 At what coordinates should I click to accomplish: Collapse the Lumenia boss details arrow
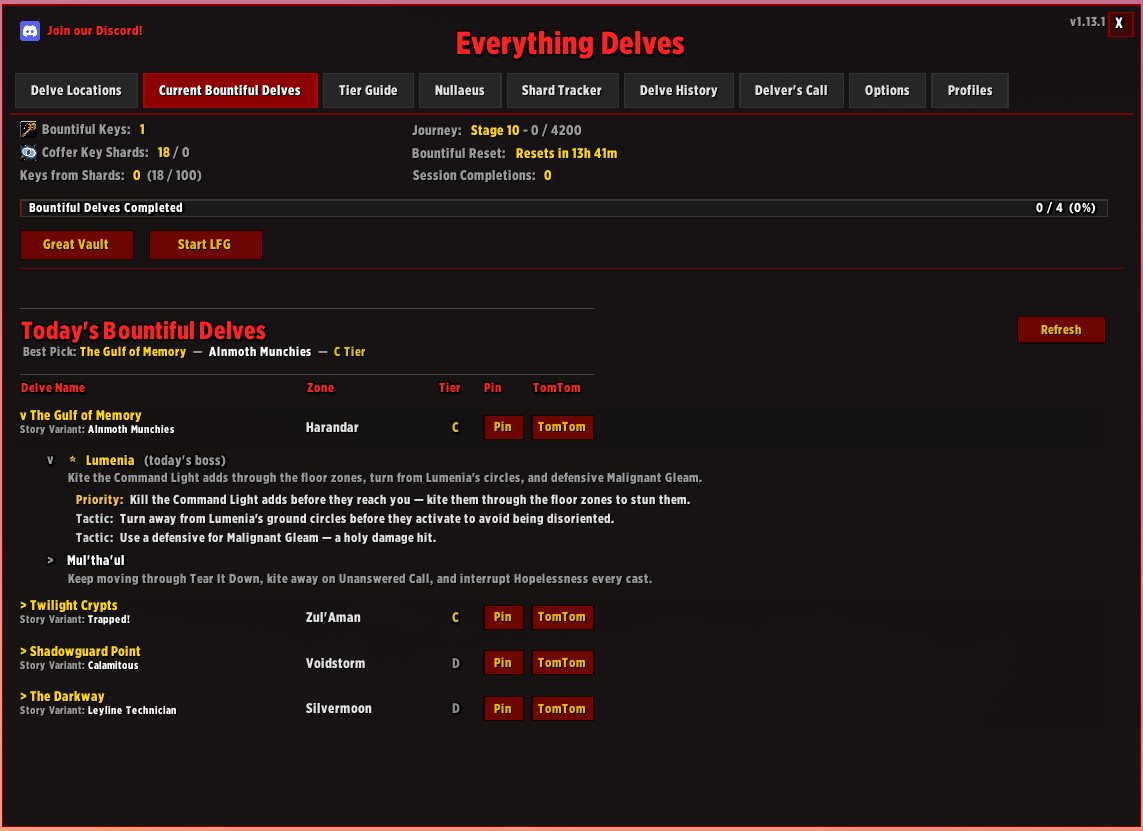[x=50, y=461]
